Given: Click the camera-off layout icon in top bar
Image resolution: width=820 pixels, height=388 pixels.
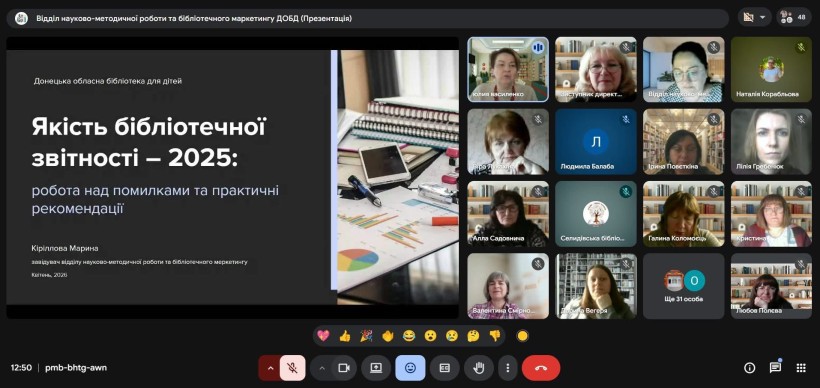Looking at the screenshot, I should pyautogui.click(x=748, y=17).
